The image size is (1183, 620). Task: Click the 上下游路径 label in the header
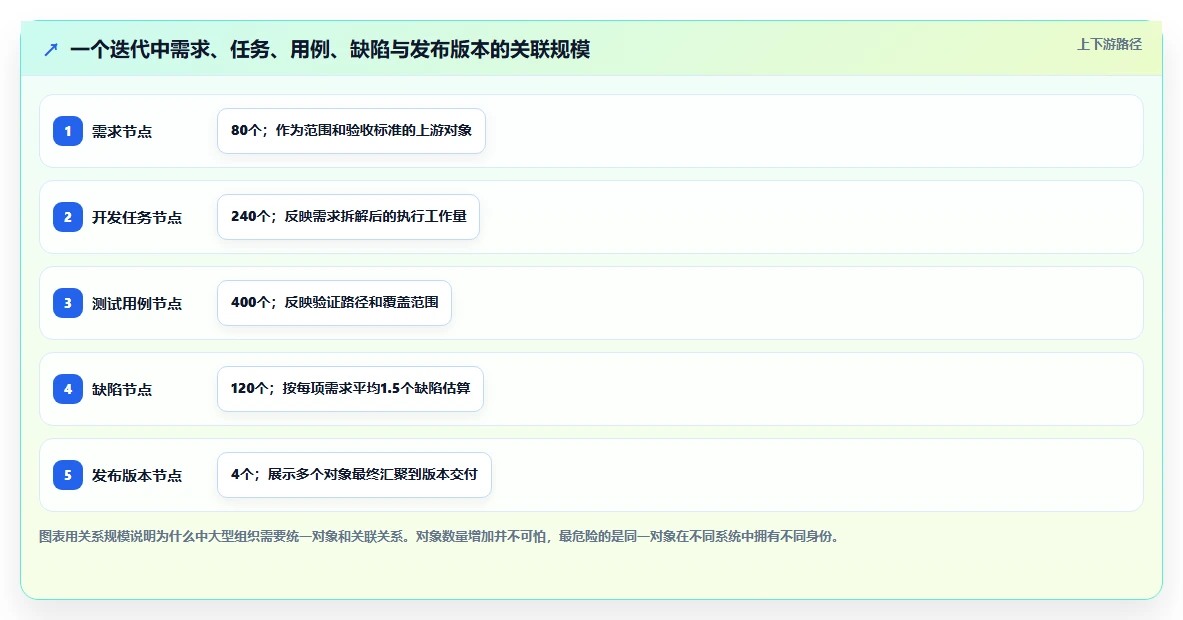click(x=1109, y=45)
